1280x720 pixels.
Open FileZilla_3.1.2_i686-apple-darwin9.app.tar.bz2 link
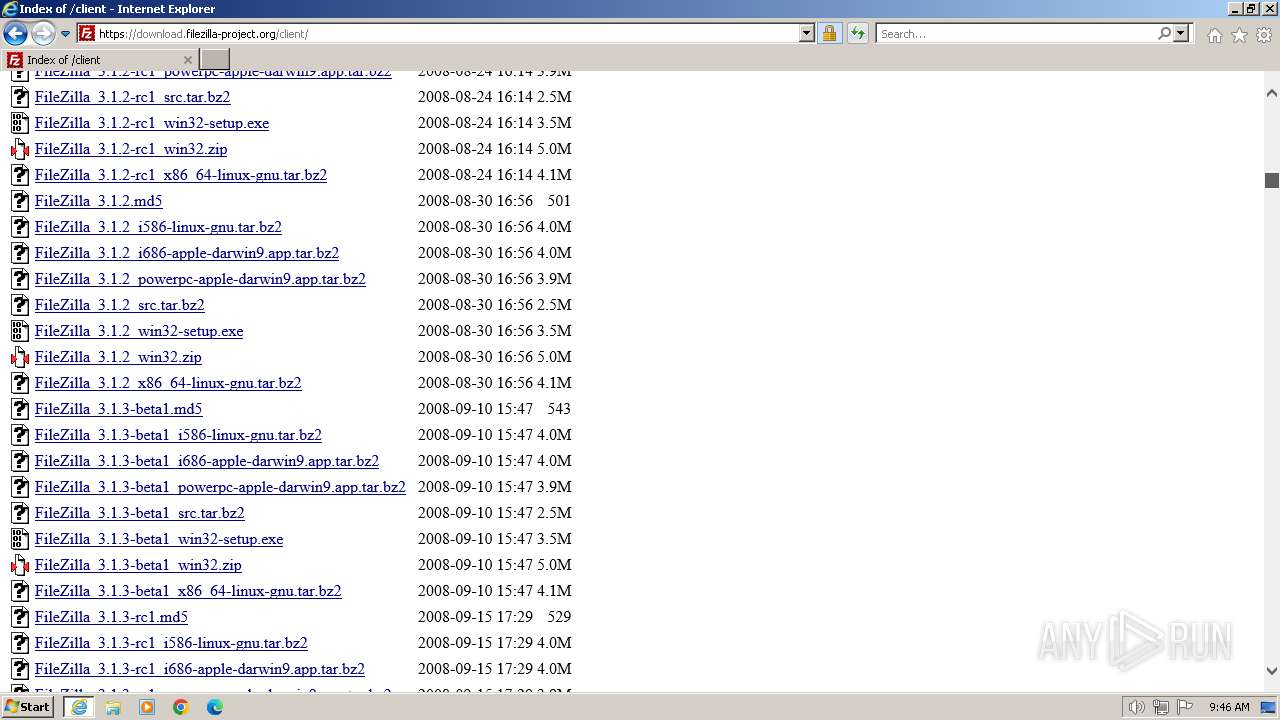pos(186,253)
